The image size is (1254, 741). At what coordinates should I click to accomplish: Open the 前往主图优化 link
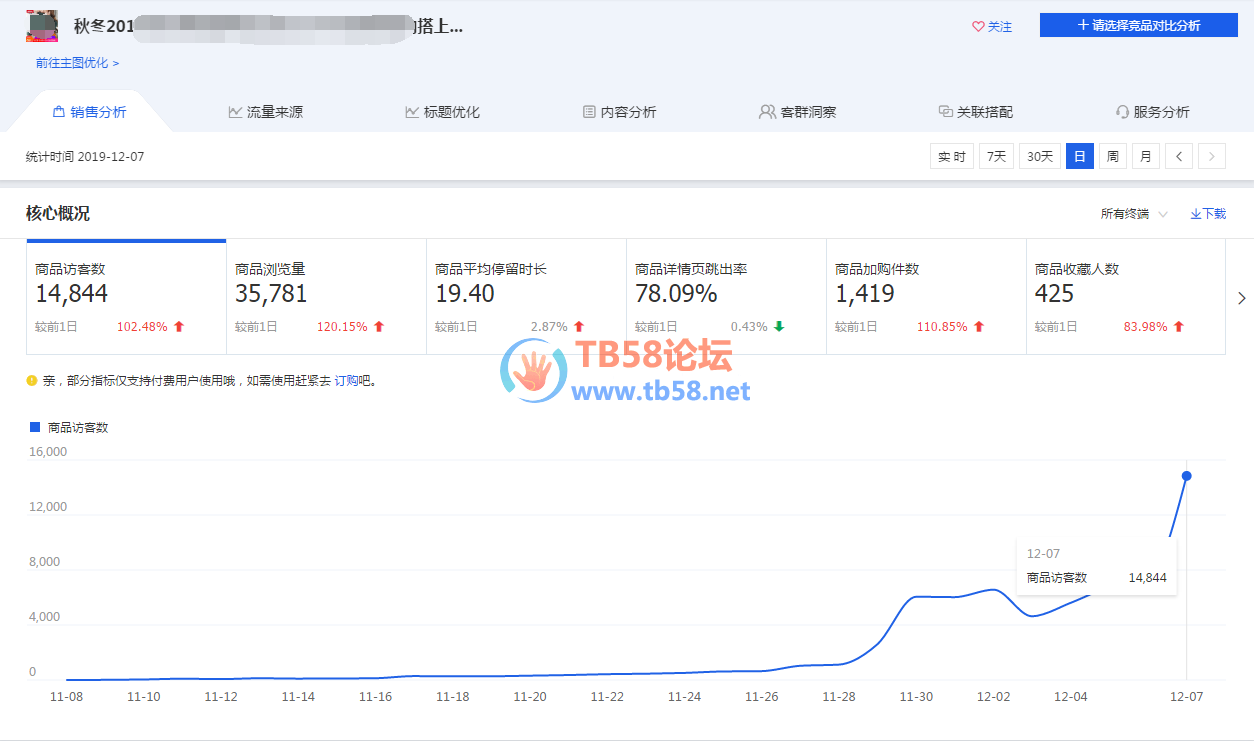(77, 63)
